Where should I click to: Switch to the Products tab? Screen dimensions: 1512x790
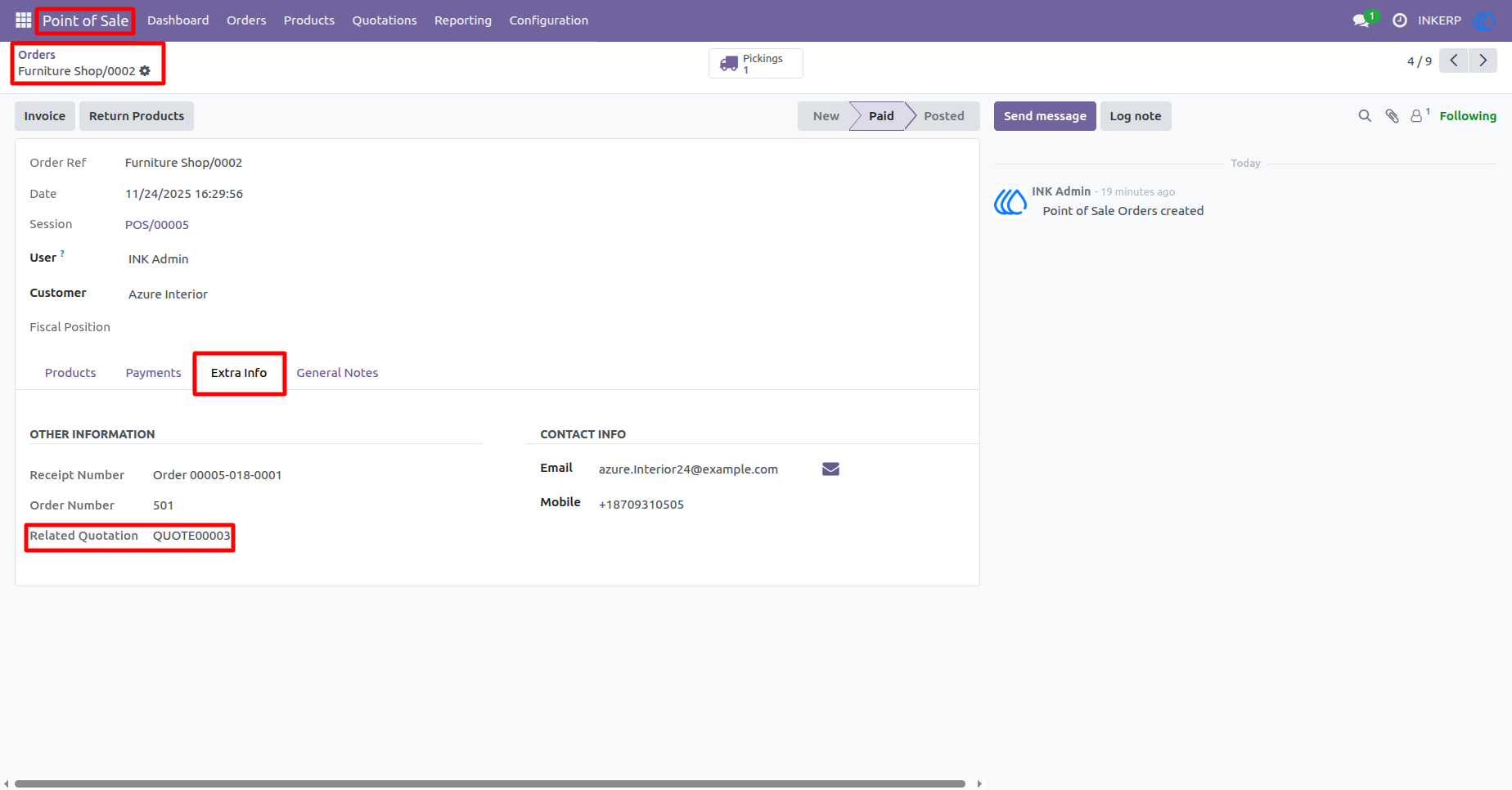(70, 373)
